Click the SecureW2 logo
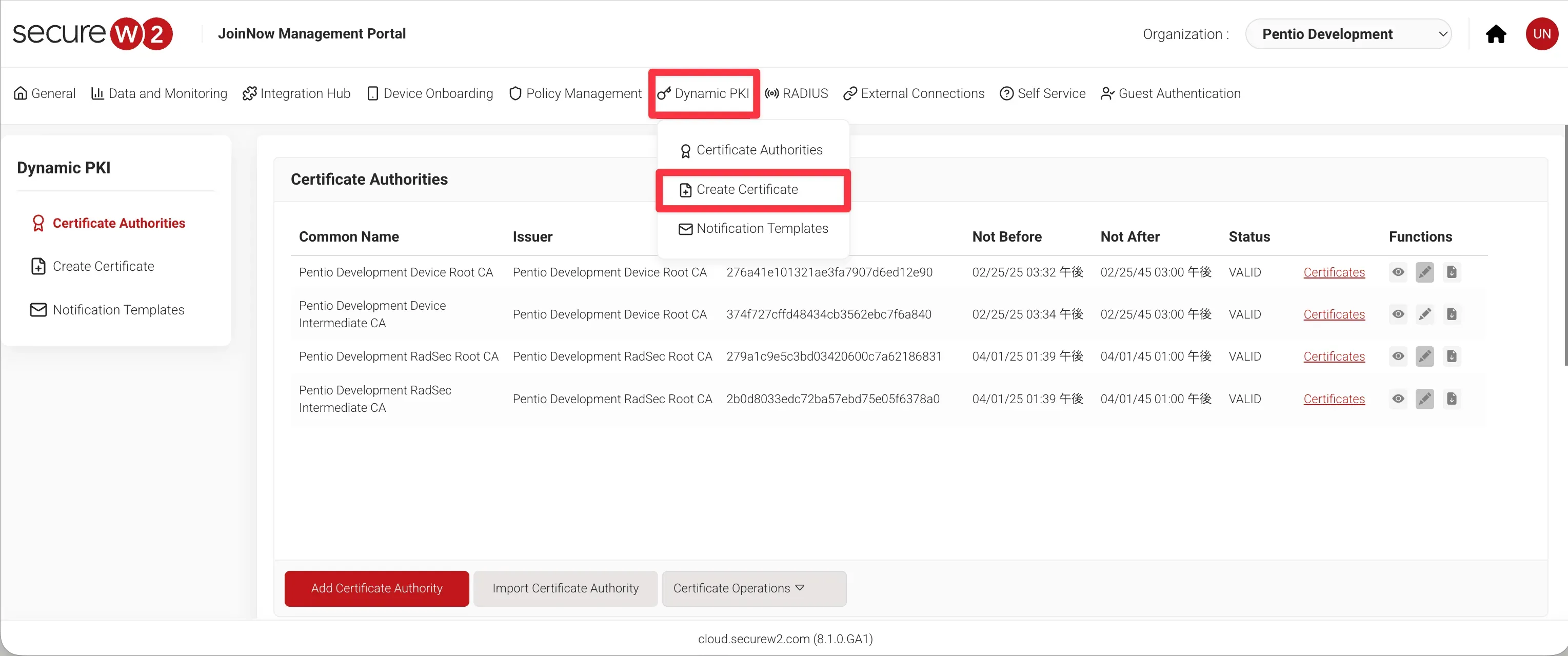Image resolution: width=1568 pixels, height=656 pixels. click(92, 33)
